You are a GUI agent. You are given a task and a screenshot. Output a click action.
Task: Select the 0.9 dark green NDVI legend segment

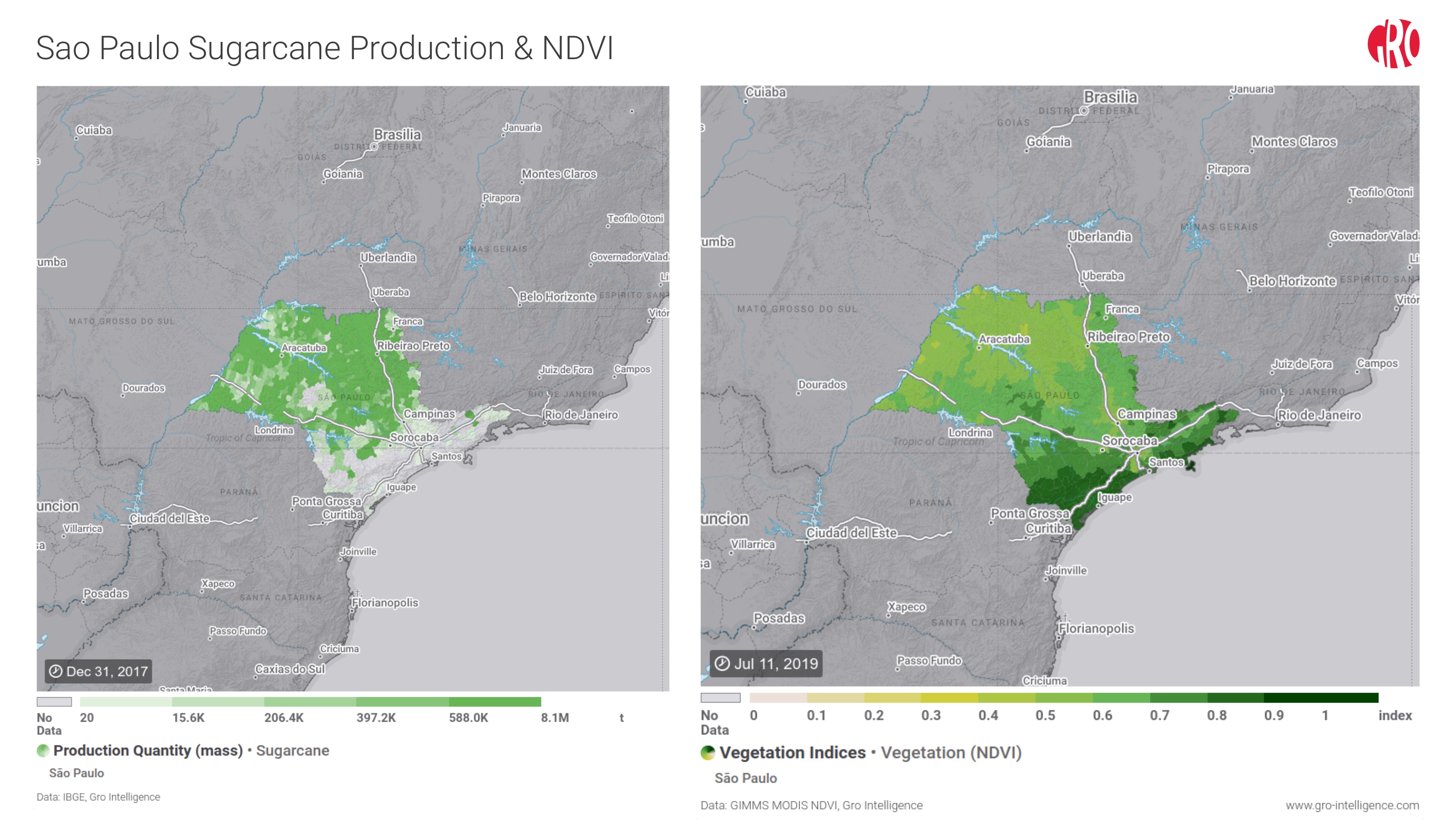click(1321, 697)
